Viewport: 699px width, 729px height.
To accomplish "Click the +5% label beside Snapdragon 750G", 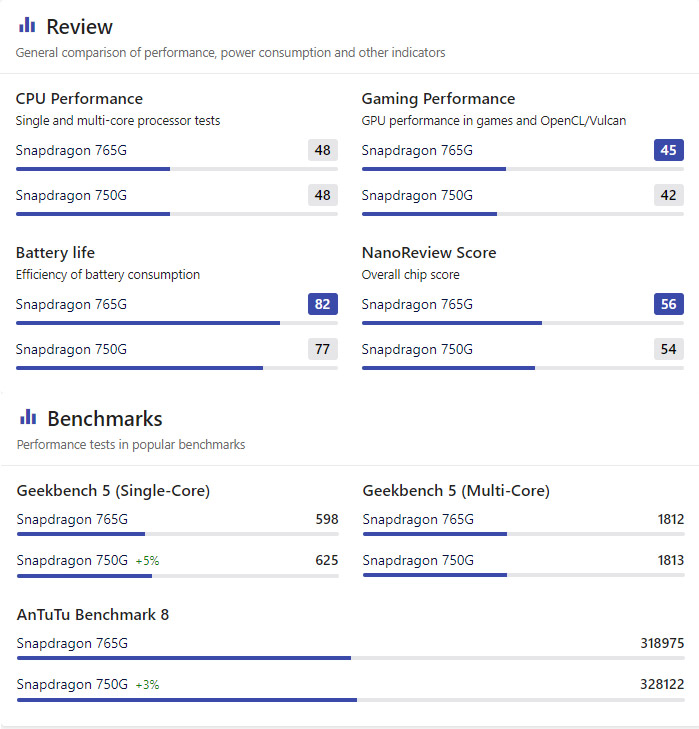I will coord(147,561).
